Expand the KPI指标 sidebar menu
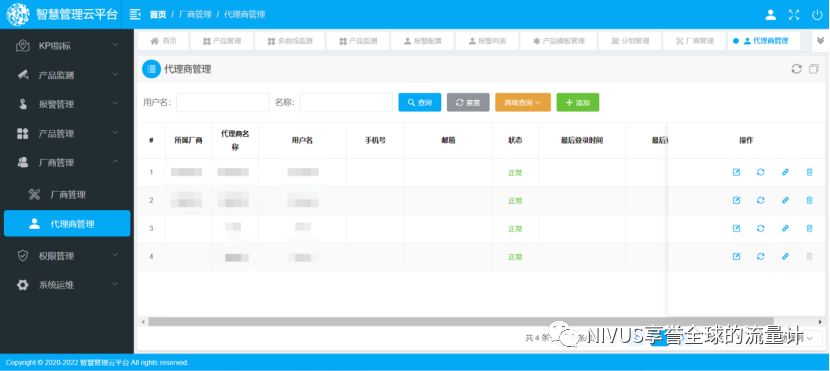Screen dimensions: 830x371 (x=68, y=46)
